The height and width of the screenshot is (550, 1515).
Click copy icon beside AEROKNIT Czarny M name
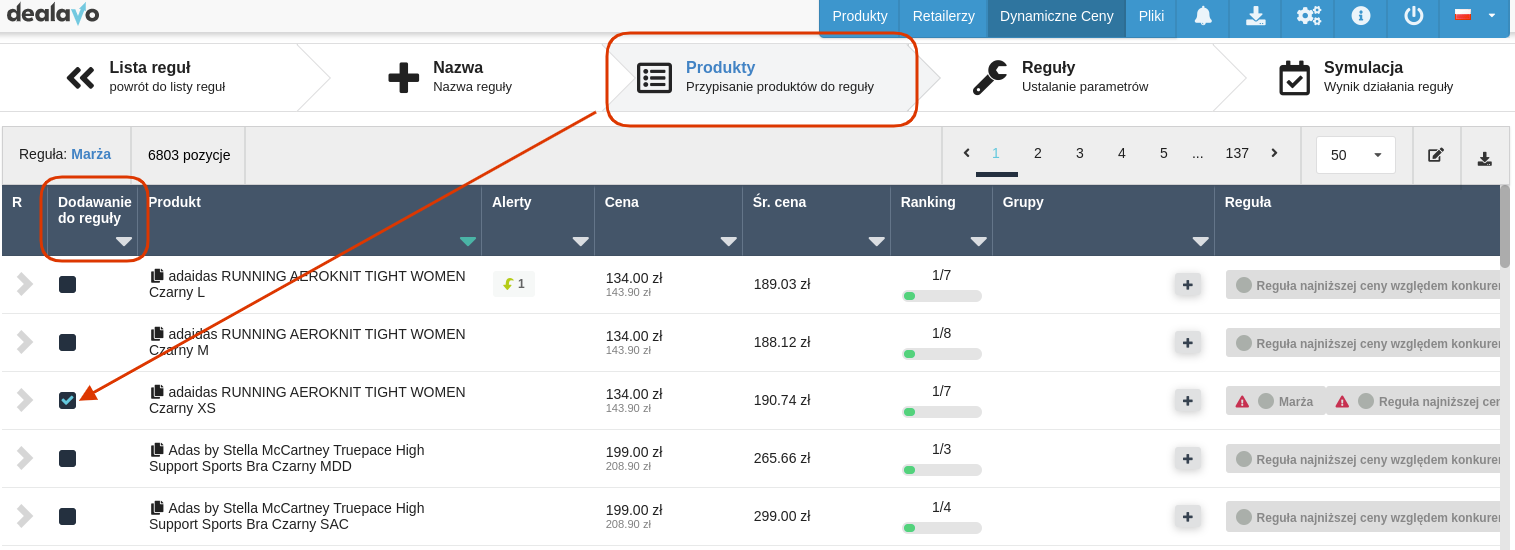(157, 334)
